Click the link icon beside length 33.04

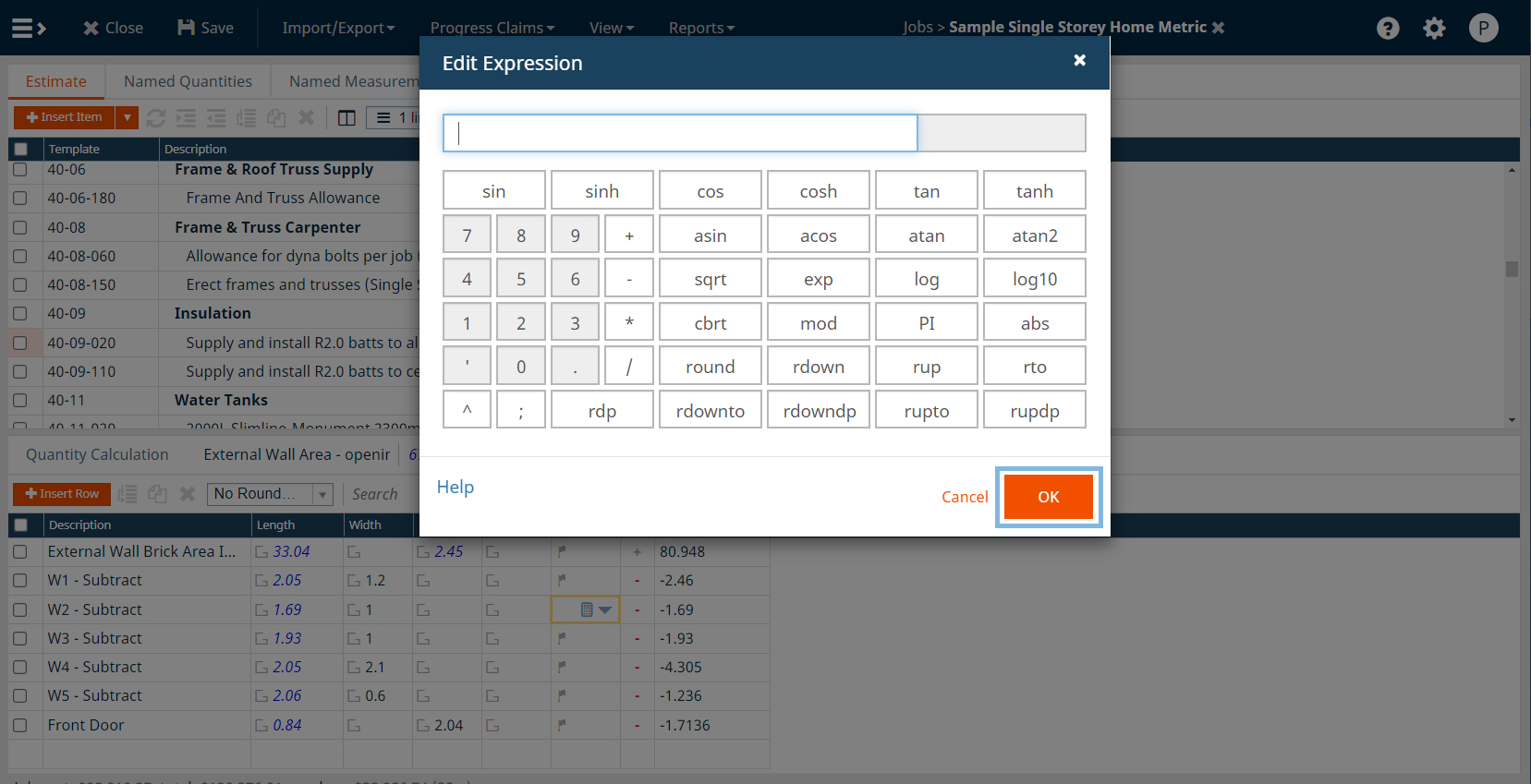pos(261,552)
